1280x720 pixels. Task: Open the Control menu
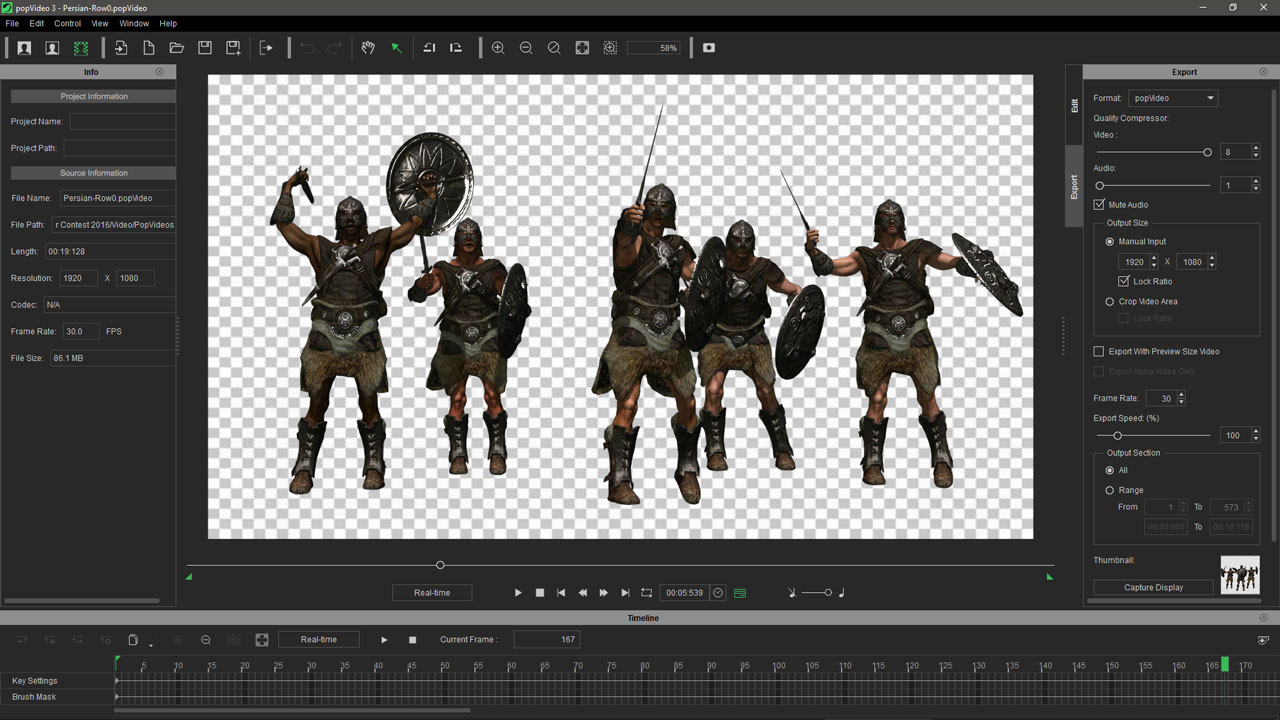(x=68, y=23)
